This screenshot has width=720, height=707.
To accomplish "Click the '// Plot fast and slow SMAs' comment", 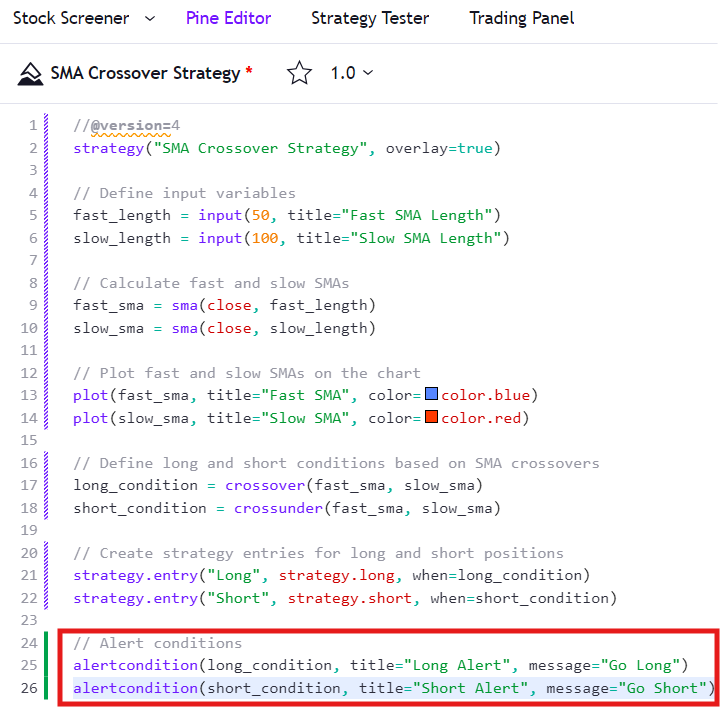I will (x=247, y=373).
